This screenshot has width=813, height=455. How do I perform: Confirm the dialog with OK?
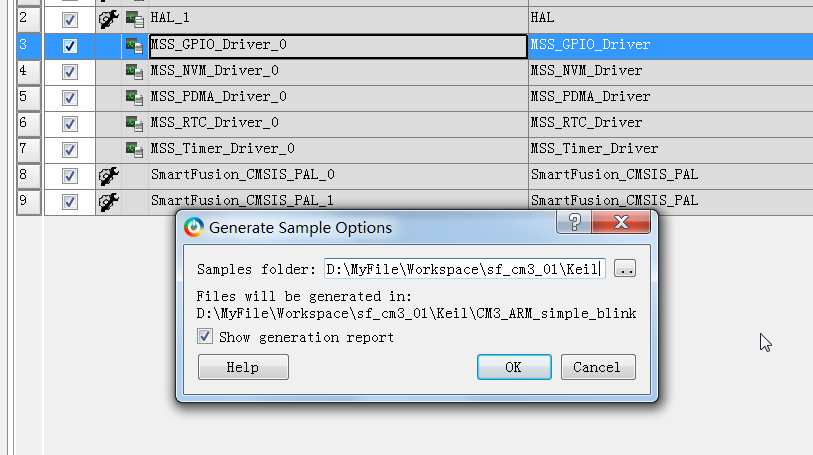514,367
